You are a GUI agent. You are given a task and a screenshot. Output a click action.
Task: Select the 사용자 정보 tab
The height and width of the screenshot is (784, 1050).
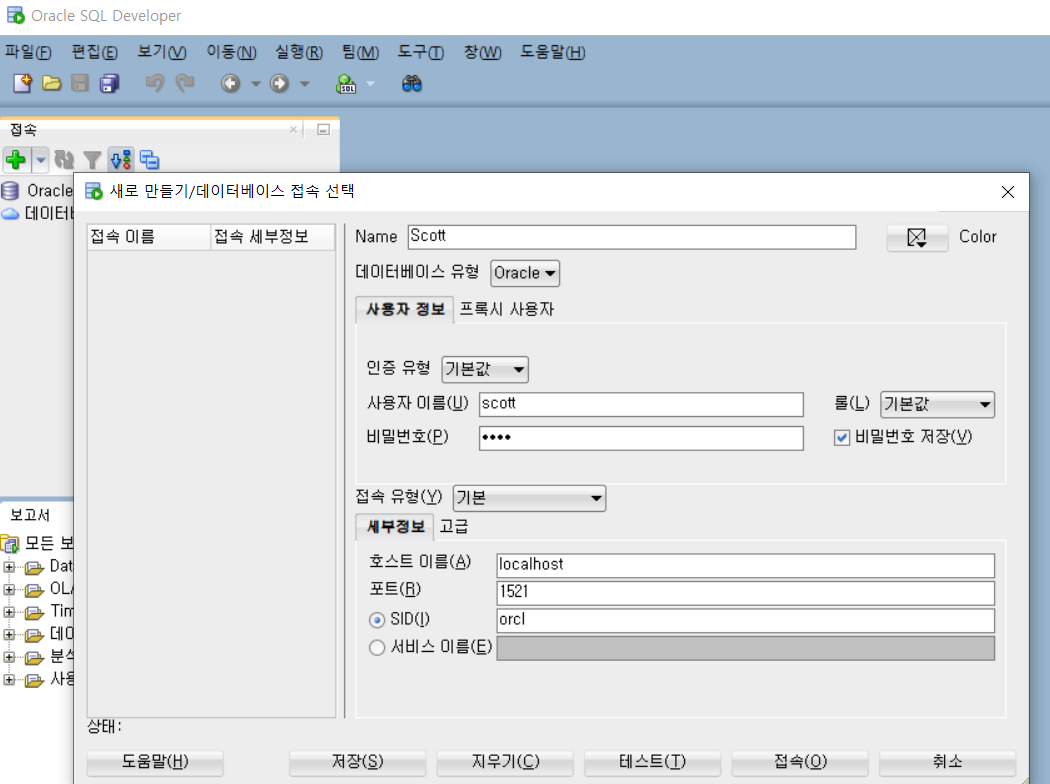point(405,309)
